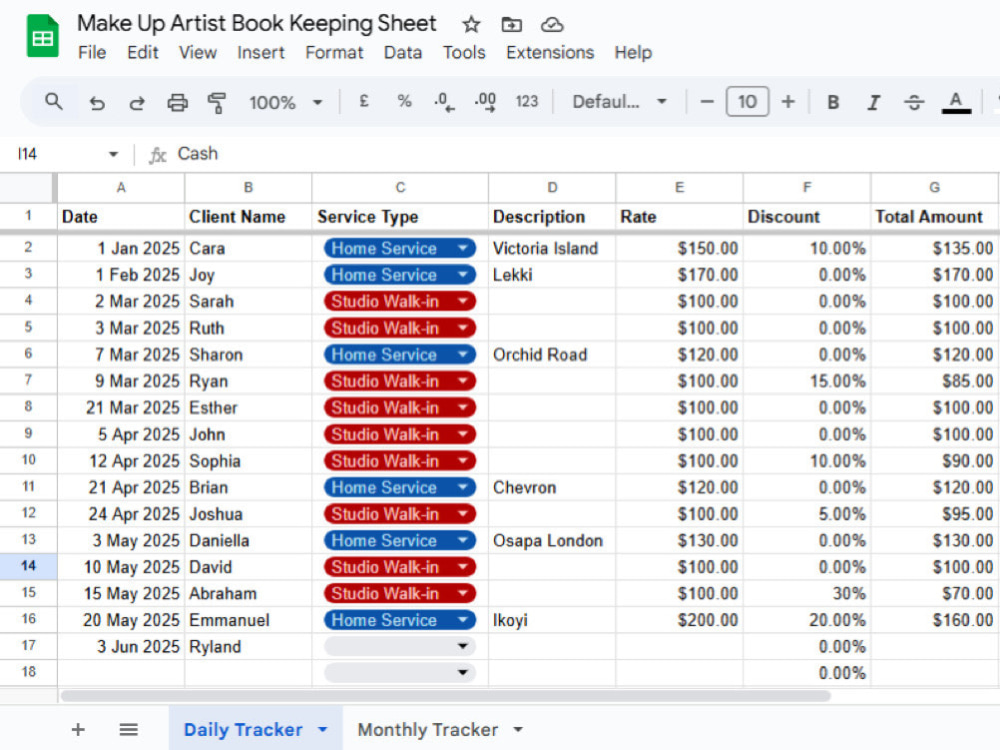
Task: Click the Total Amount header cell
Action: pos(934,217)
